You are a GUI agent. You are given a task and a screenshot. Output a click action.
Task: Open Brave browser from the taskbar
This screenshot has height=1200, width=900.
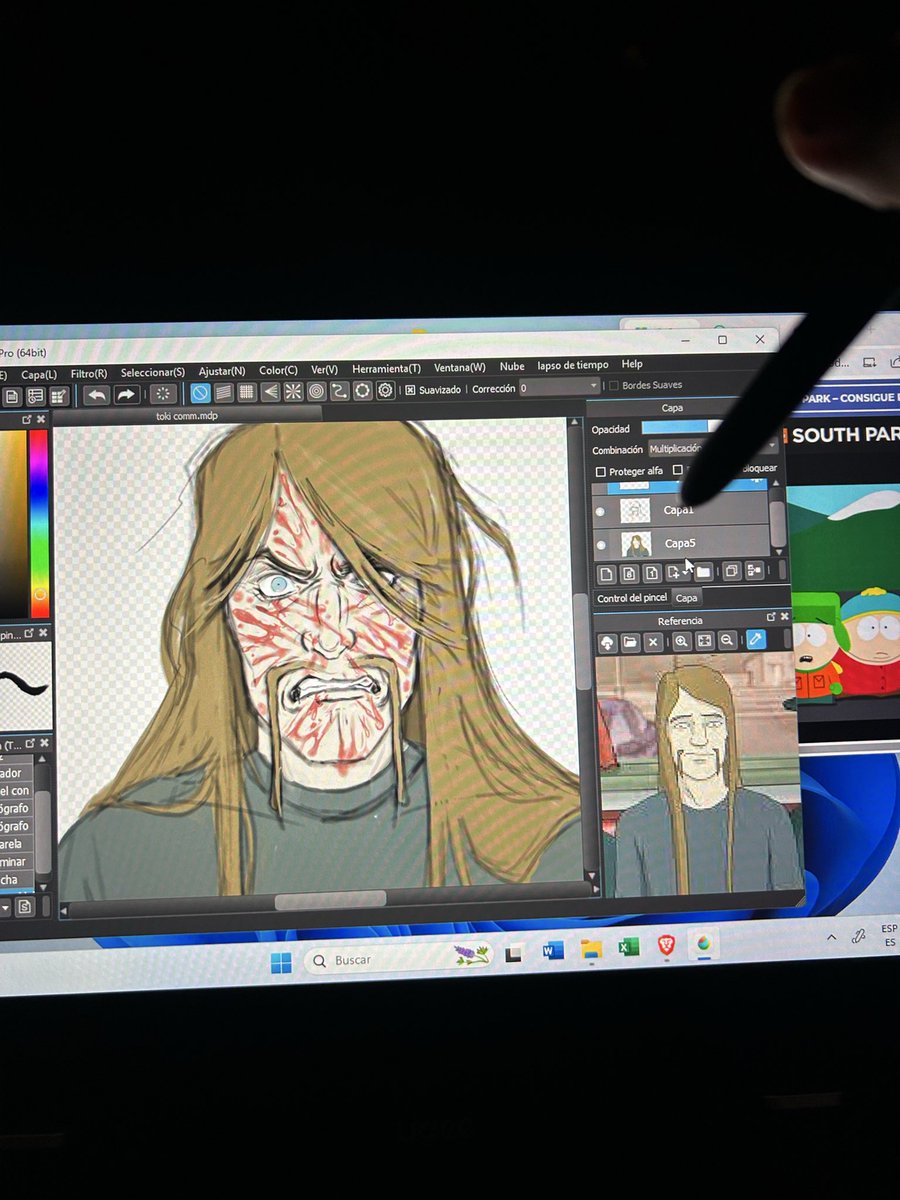(x=666, y=945)
